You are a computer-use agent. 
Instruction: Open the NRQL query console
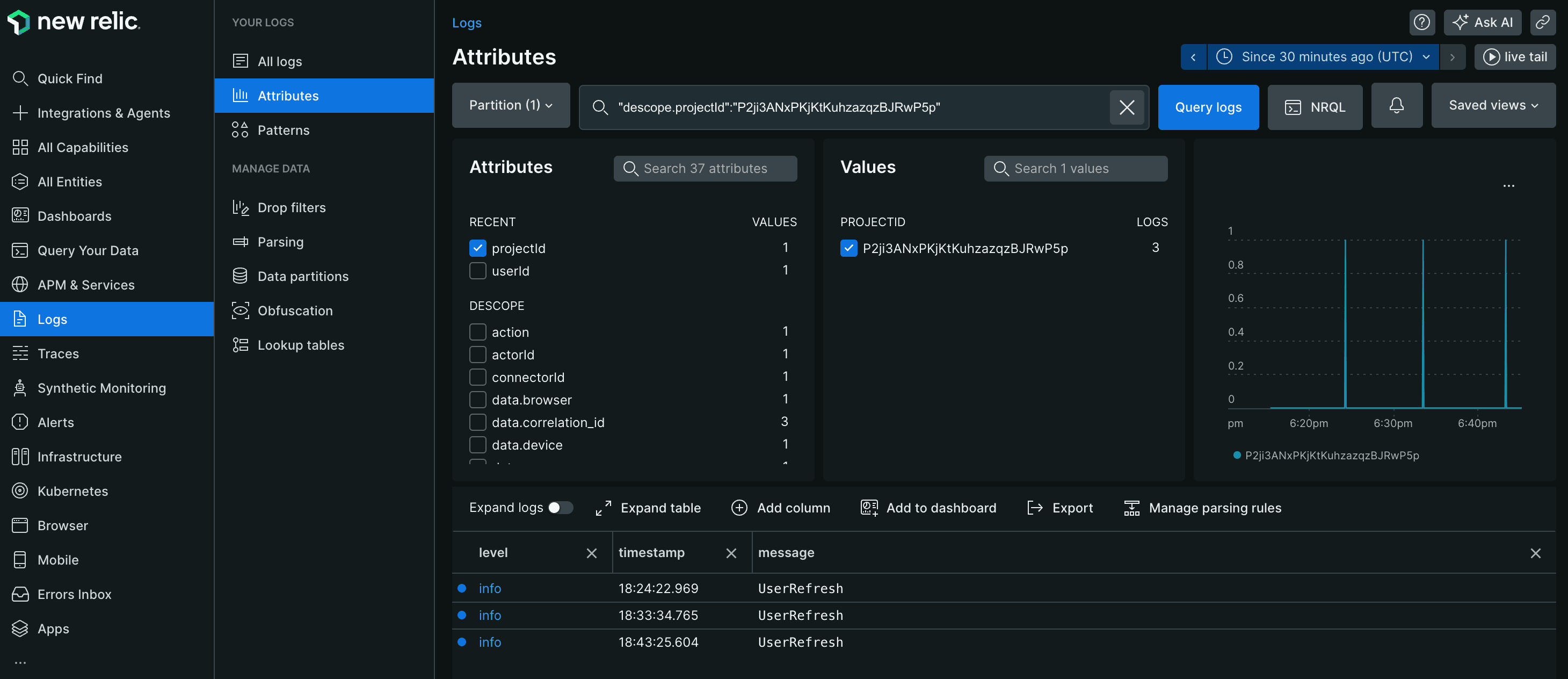[1315, 107]
